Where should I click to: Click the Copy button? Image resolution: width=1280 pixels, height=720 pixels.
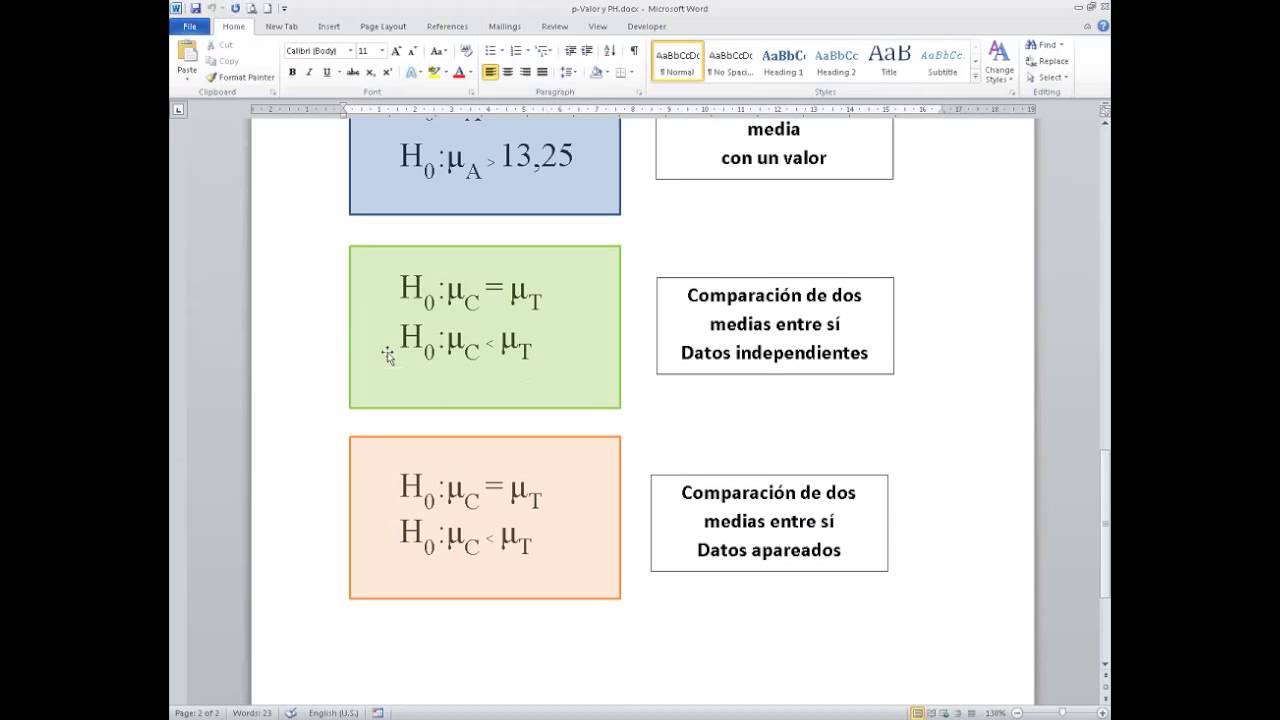click(x=222, y=61)
